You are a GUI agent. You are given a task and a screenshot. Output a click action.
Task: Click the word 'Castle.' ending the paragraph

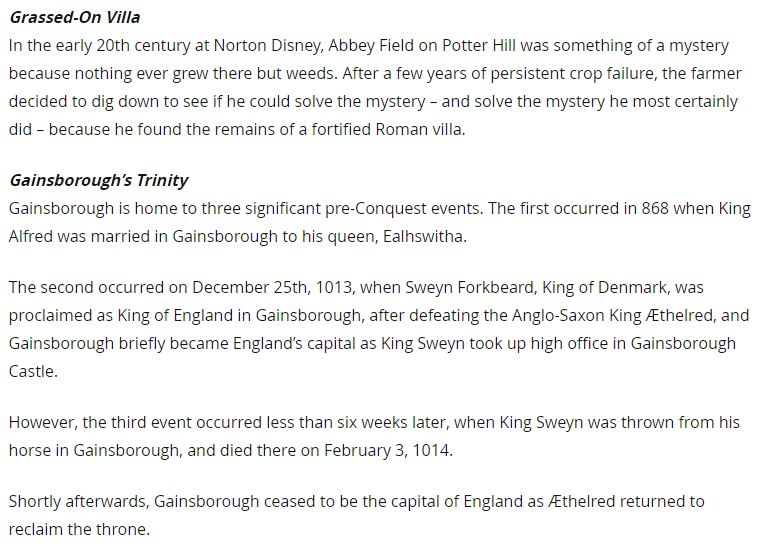pyautogui.click(x=33, y=372)
